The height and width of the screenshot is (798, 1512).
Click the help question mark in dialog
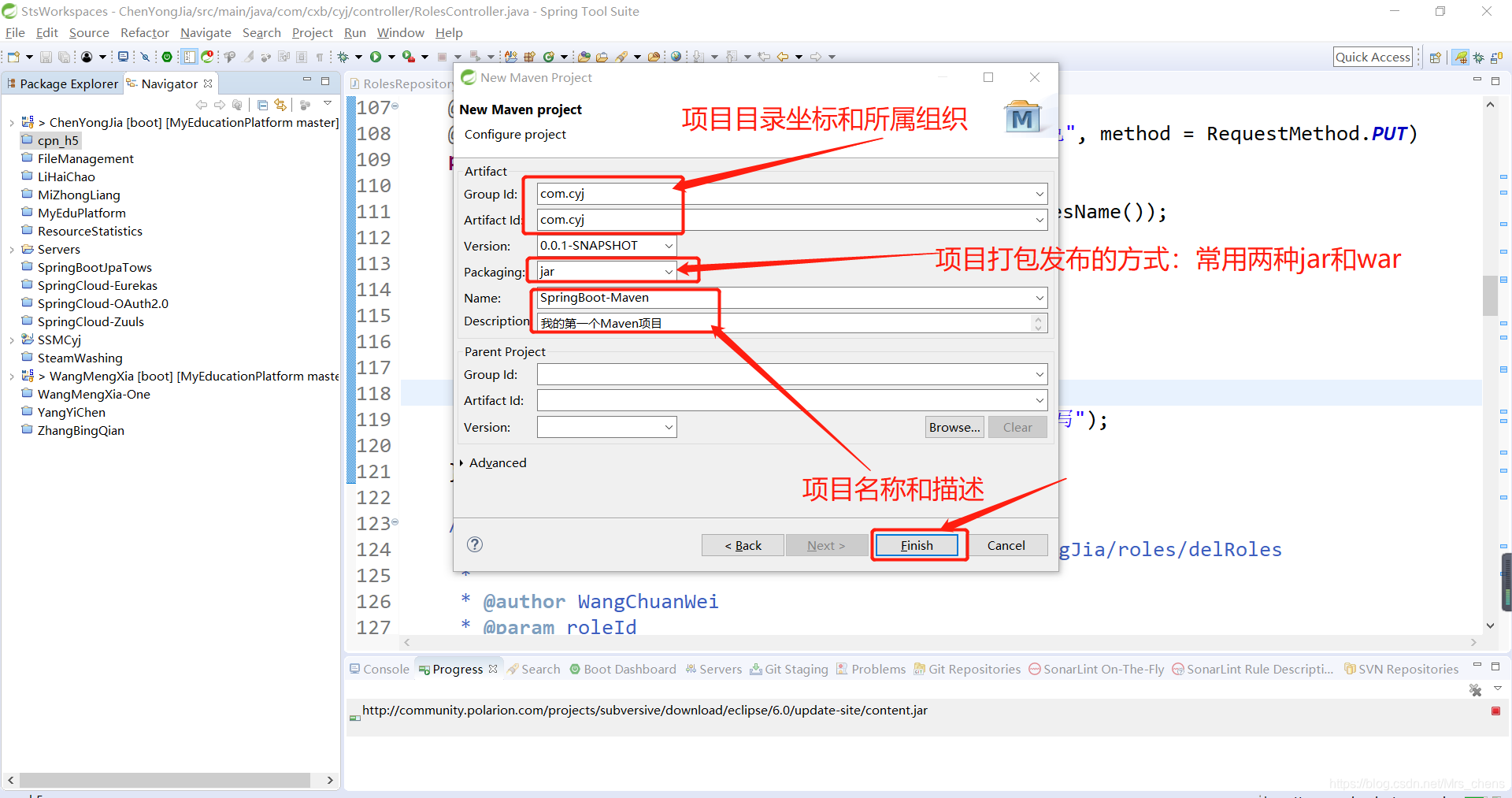point(474,544)
